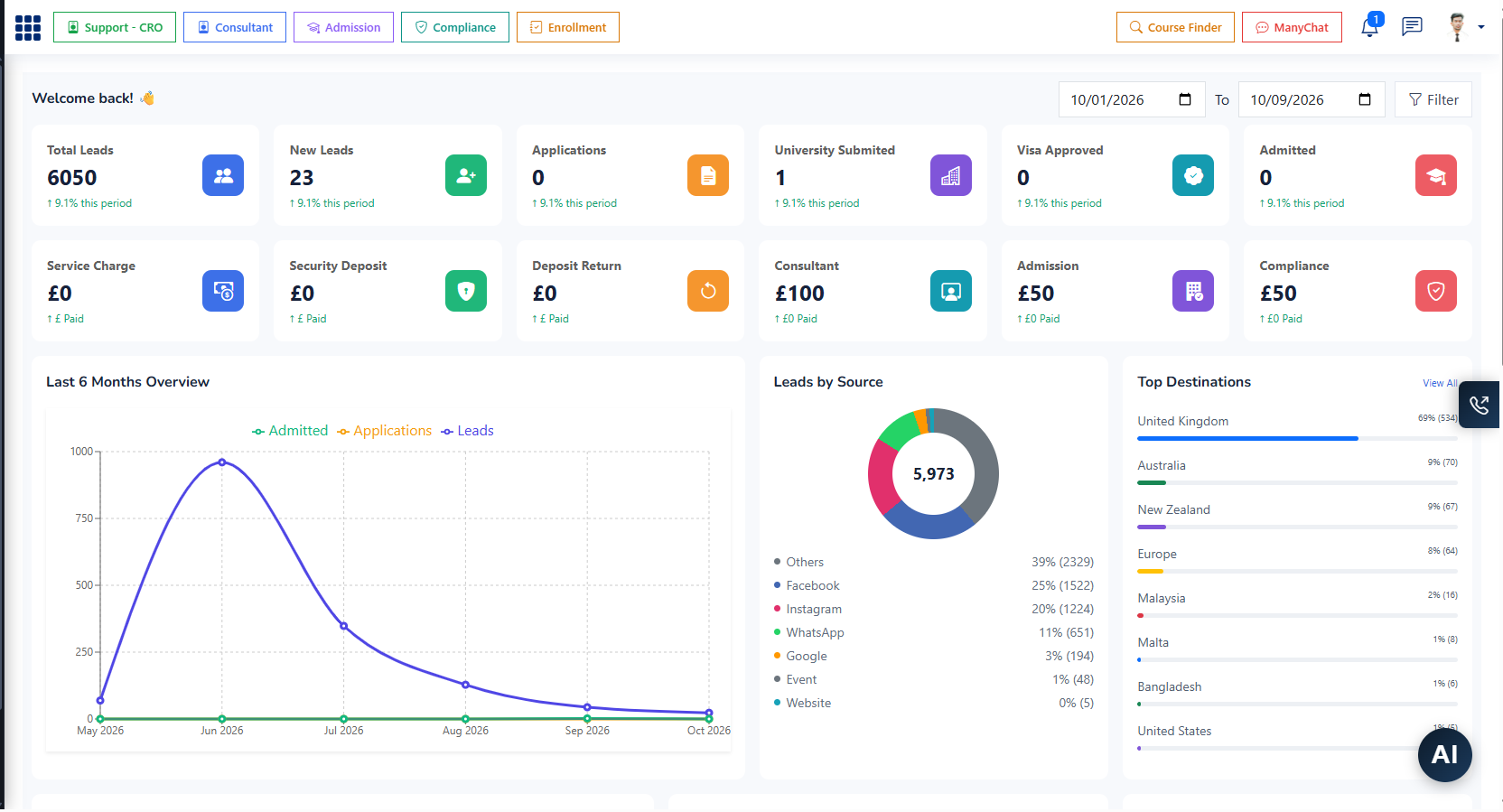Click the Deposit Return refresh icon
Viewport: 1503px width, 812px height.
coord(708,291)
